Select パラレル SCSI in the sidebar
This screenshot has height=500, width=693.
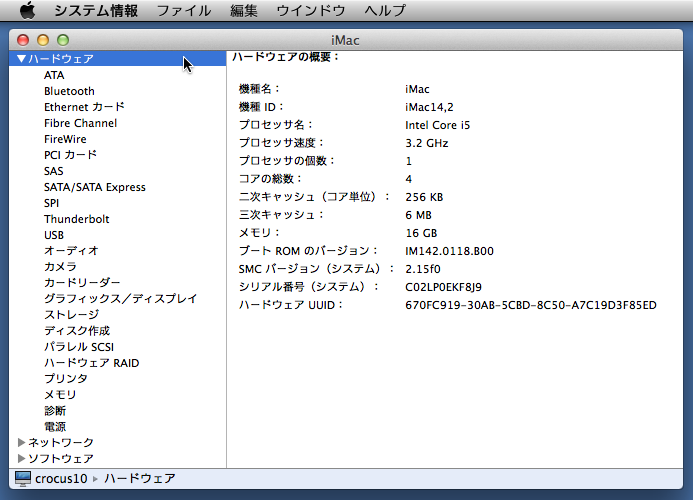[79, 347]
